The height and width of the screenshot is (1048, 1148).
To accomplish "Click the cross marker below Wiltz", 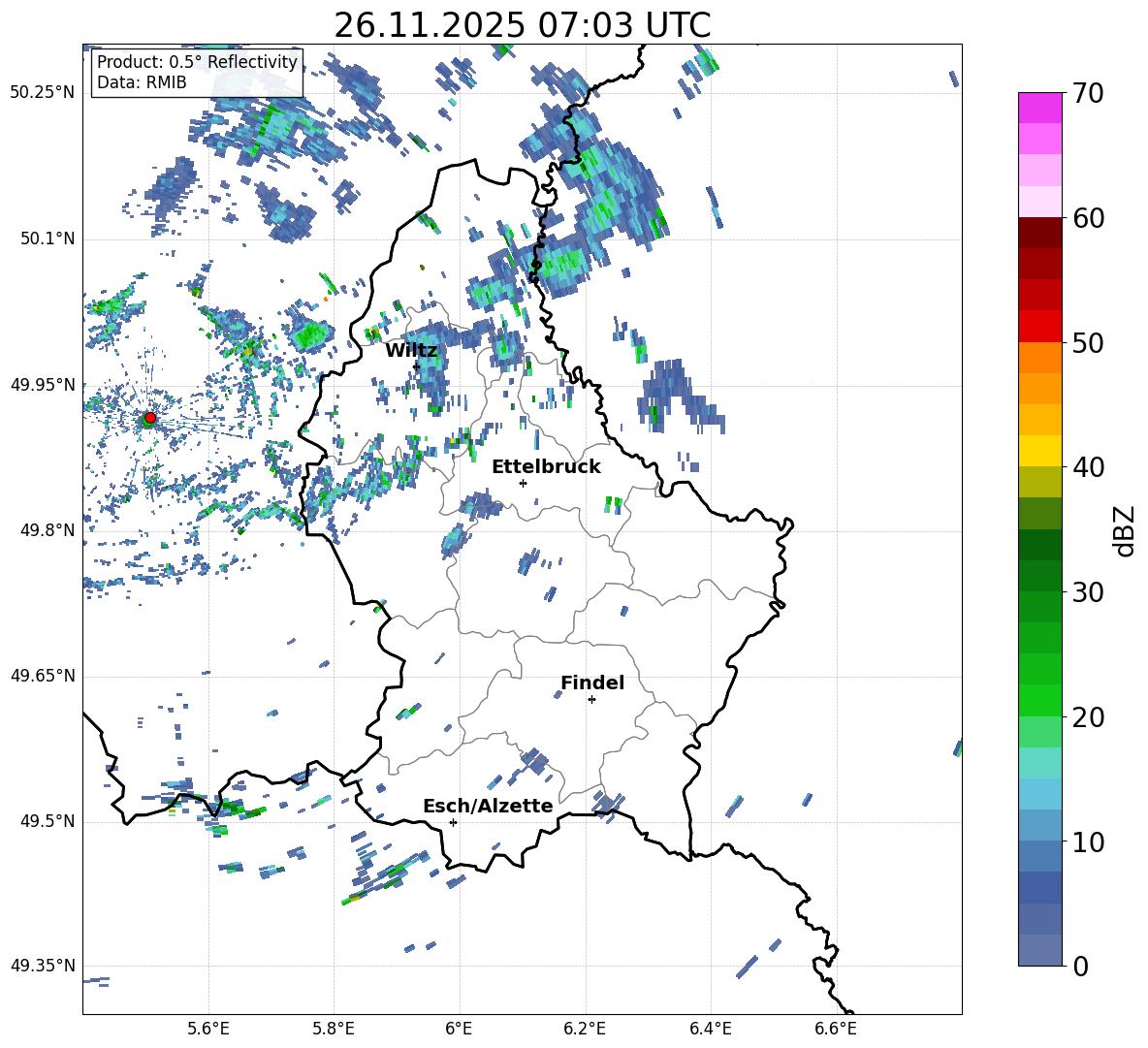I will 416,365.
